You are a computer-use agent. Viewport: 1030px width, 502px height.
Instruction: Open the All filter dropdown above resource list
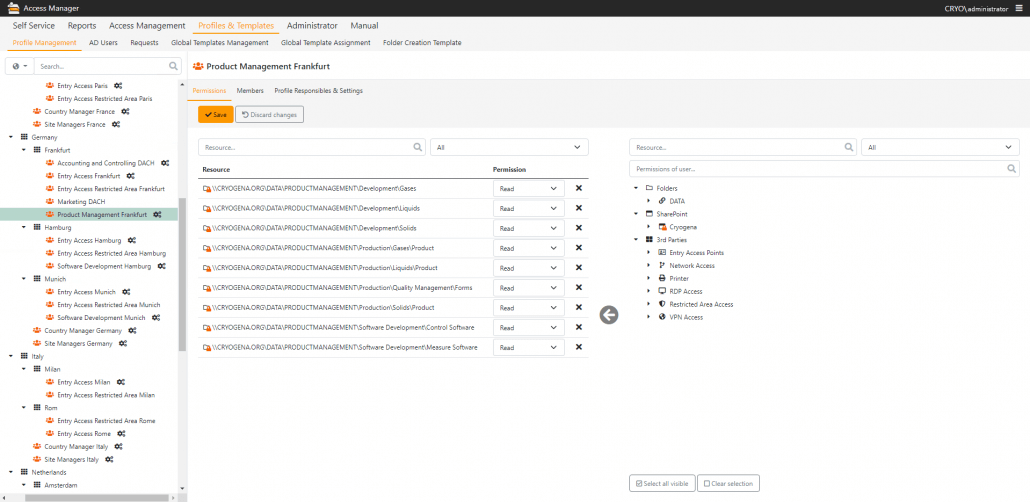pyautogui.click(x=509, y=147)
